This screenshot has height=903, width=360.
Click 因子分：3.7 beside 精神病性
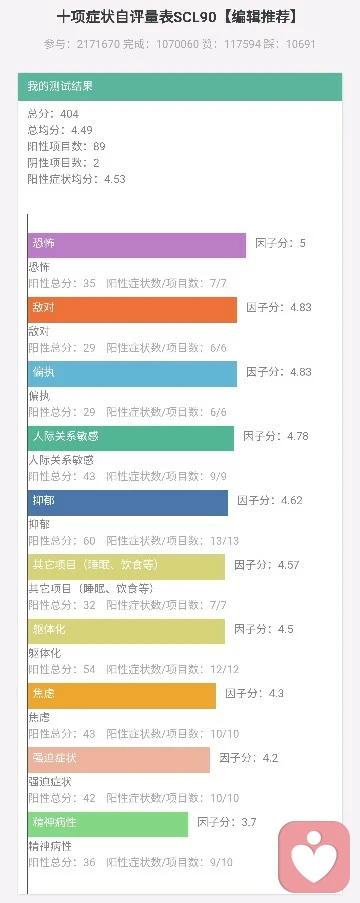coord(227,822)
